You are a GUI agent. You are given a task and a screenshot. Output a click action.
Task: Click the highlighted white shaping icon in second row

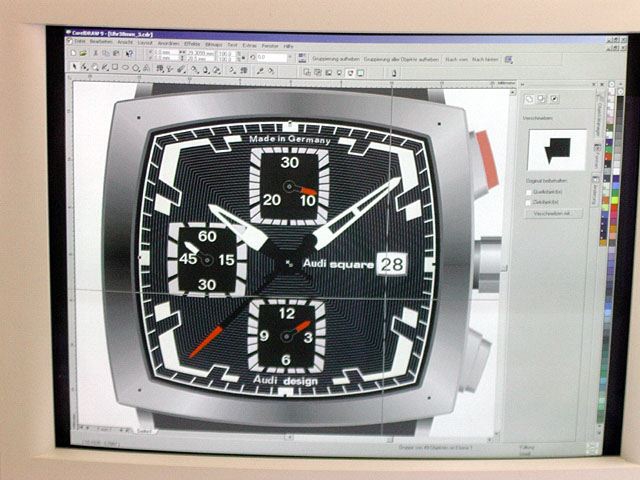[x=350, y=73]
